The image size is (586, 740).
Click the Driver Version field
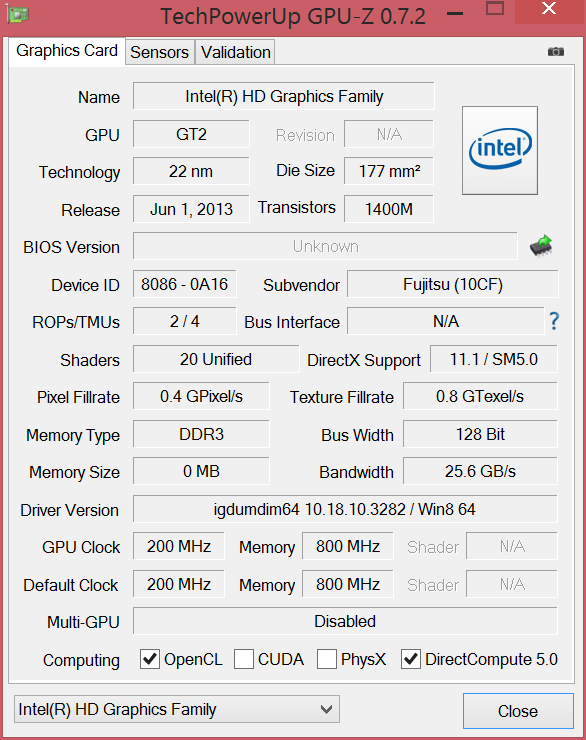coord(345,509)
